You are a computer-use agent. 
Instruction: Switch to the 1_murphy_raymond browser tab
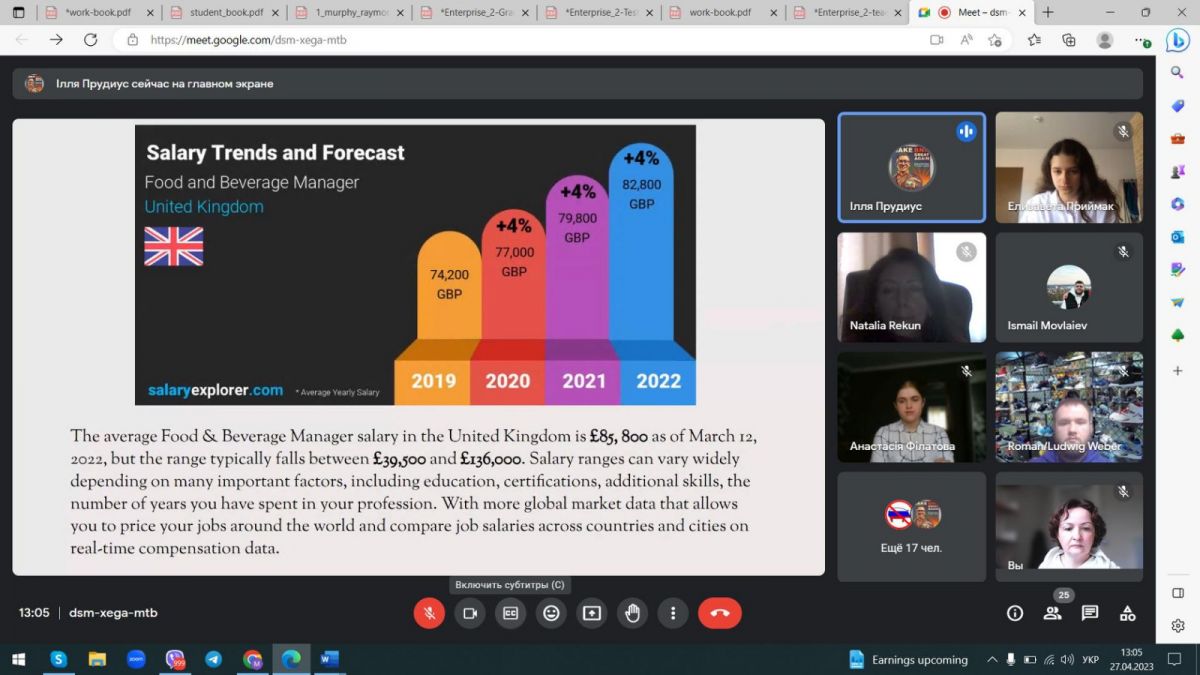click(x=350, y=13)
